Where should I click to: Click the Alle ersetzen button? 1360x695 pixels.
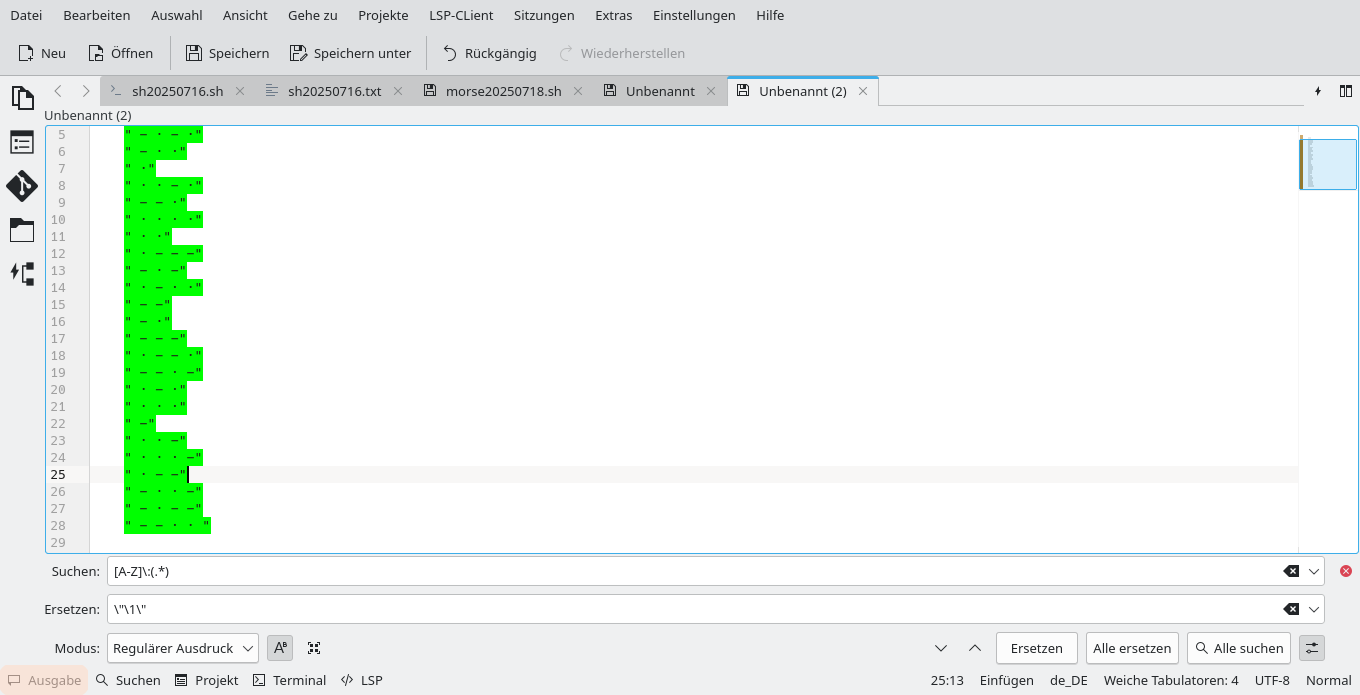click(x=1132, y=648)
